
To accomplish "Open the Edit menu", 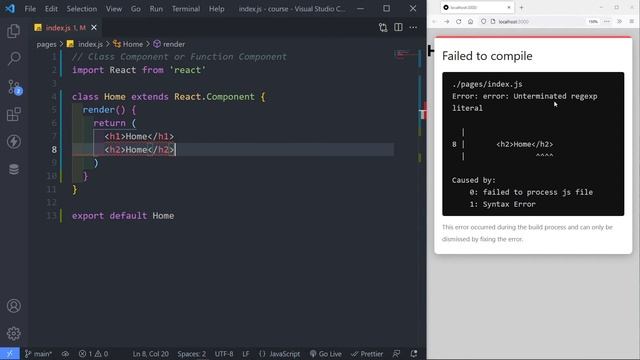I will [51, 9].
